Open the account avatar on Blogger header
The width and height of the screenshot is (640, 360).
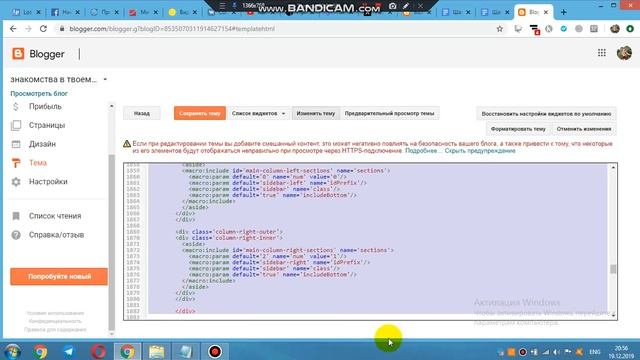point(624,53)
